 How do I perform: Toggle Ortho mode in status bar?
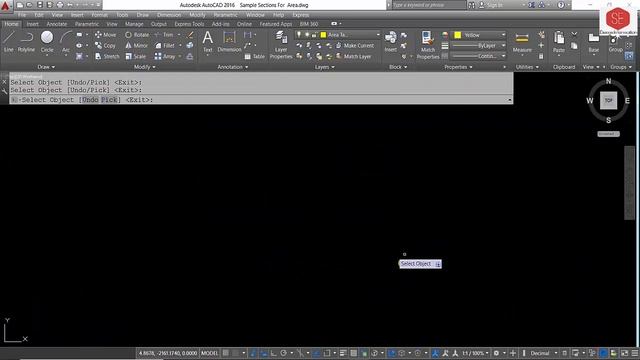click(273, 353)
